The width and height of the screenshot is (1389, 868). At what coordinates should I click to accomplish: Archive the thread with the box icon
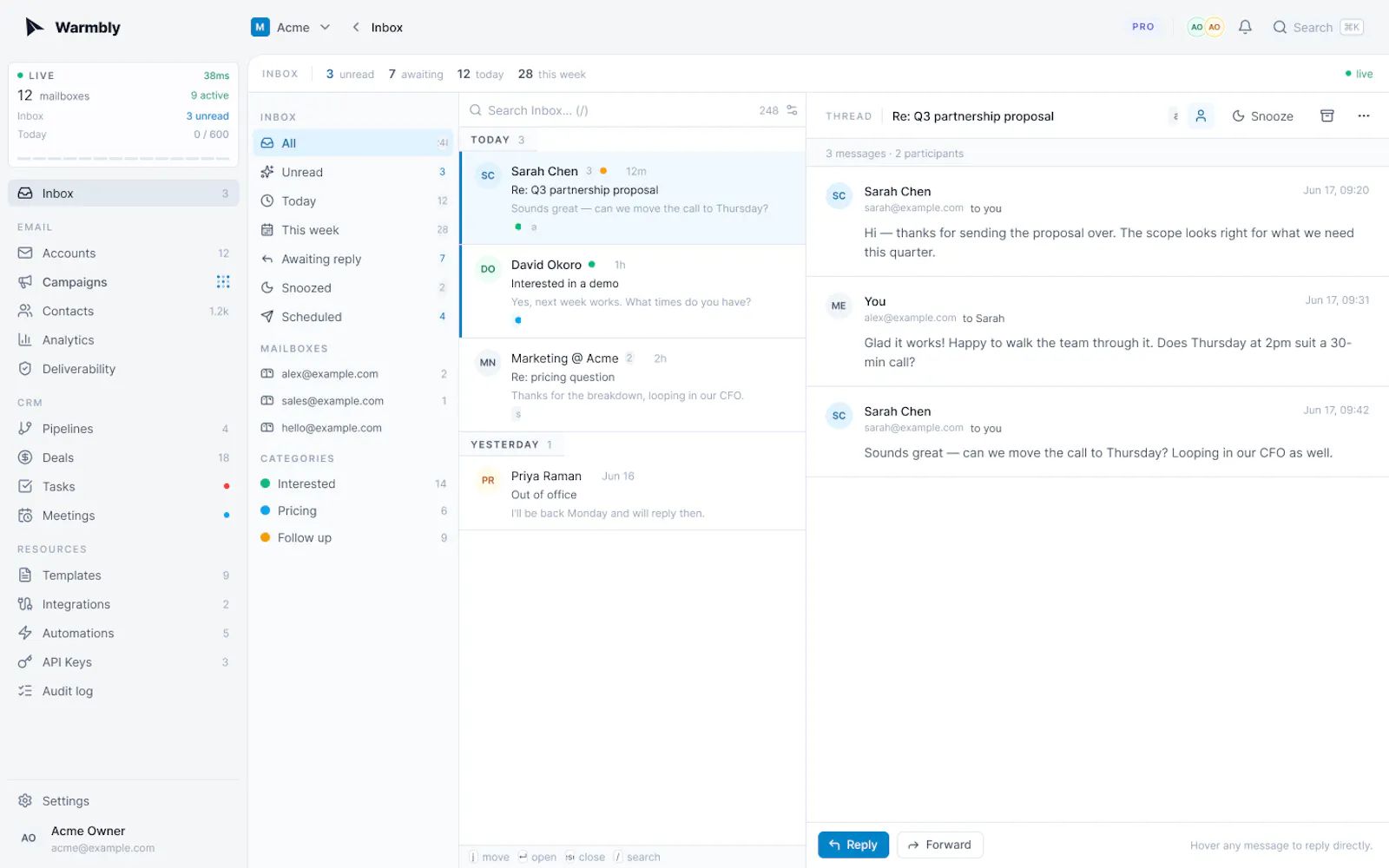click(x=1327, y=115)
